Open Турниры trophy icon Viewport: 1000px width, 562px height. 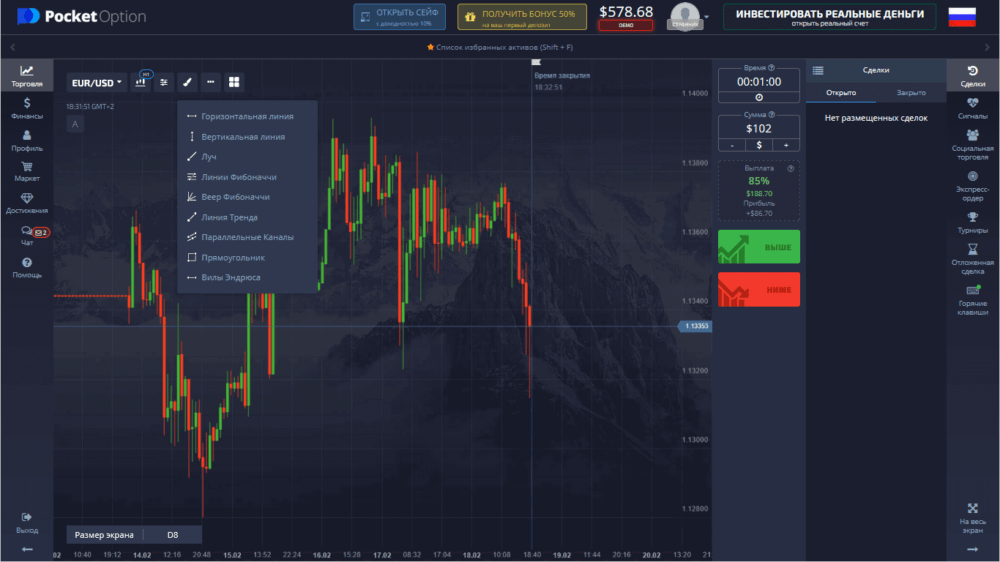click(x=973, y=223)
